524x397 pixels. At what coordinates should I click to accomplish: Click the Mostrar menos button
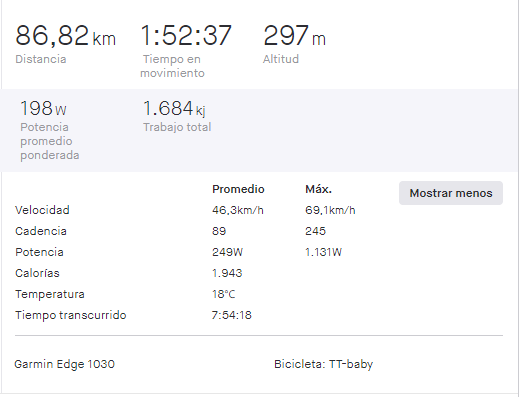(x=451, y=193)
